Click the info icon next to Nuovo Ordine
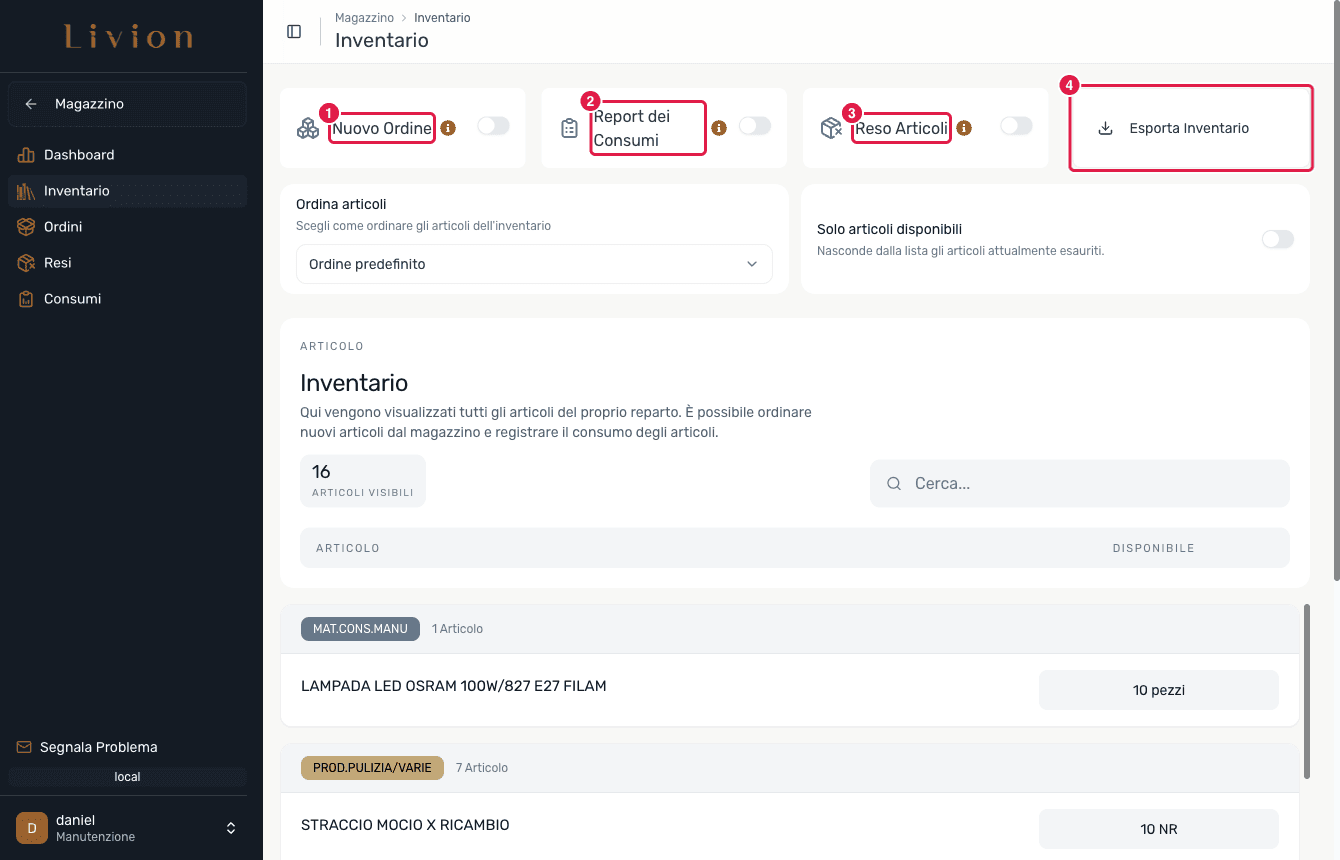1340x860 pixels. coord(448,128)
